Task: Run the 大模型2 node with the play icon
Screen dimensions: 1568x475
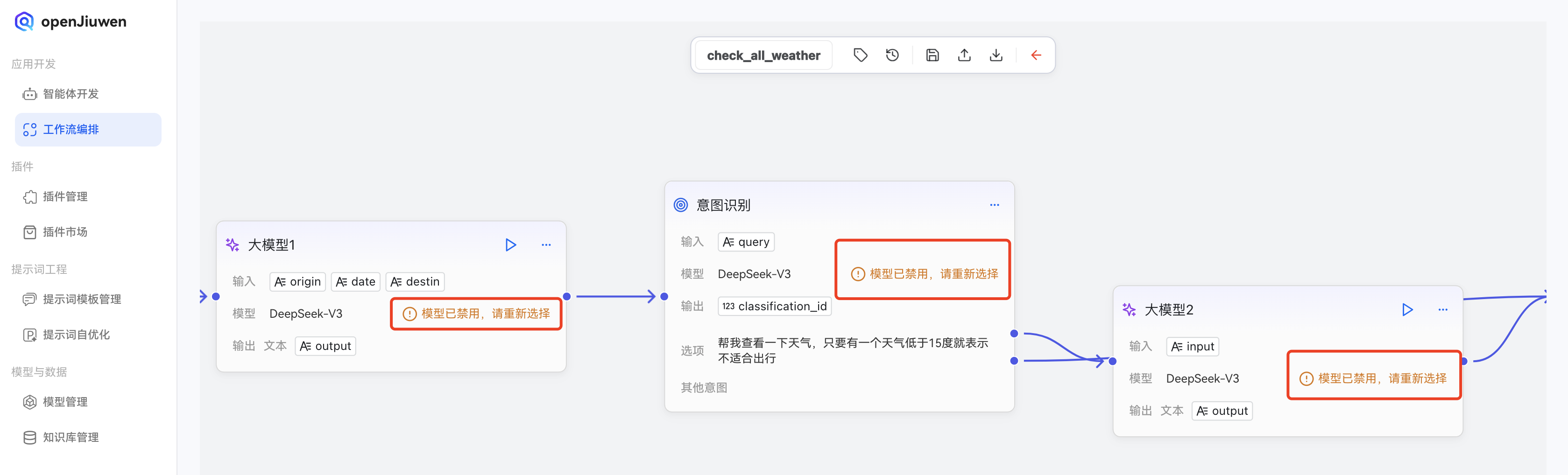Action: pos(1407,309)
